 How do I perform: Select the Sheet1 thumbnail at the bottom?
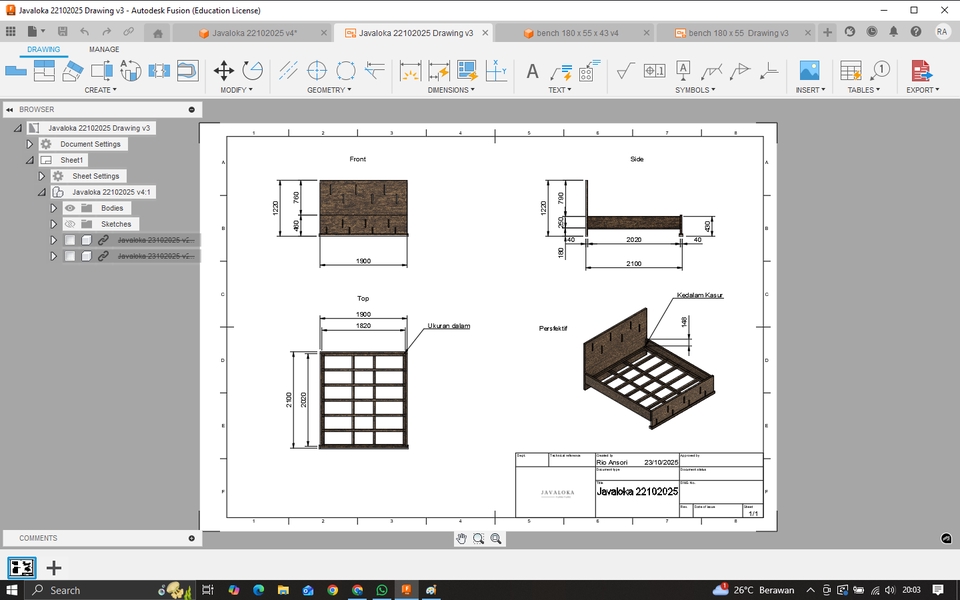[x=21, y=568]
